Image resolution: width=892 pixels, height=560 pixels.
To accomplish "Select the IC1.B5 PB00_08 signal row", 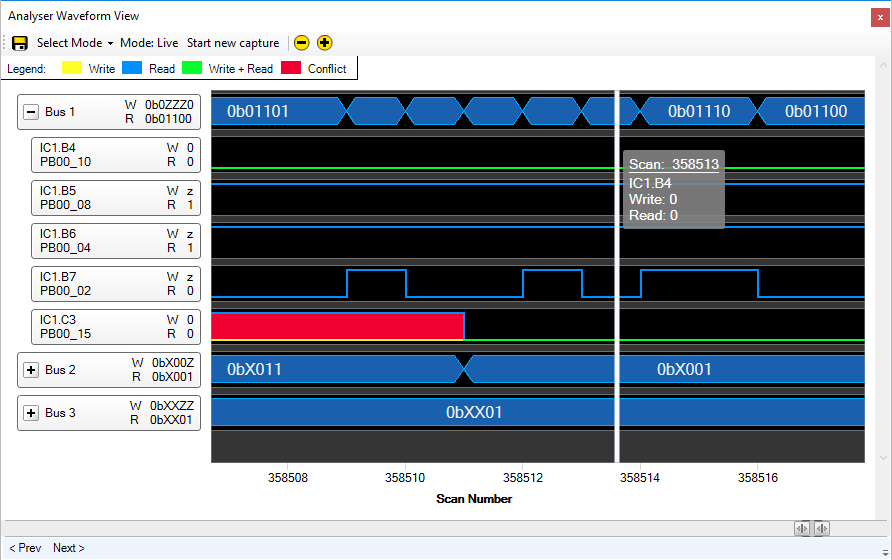I will pyautogui.click(x=116, y=198).
